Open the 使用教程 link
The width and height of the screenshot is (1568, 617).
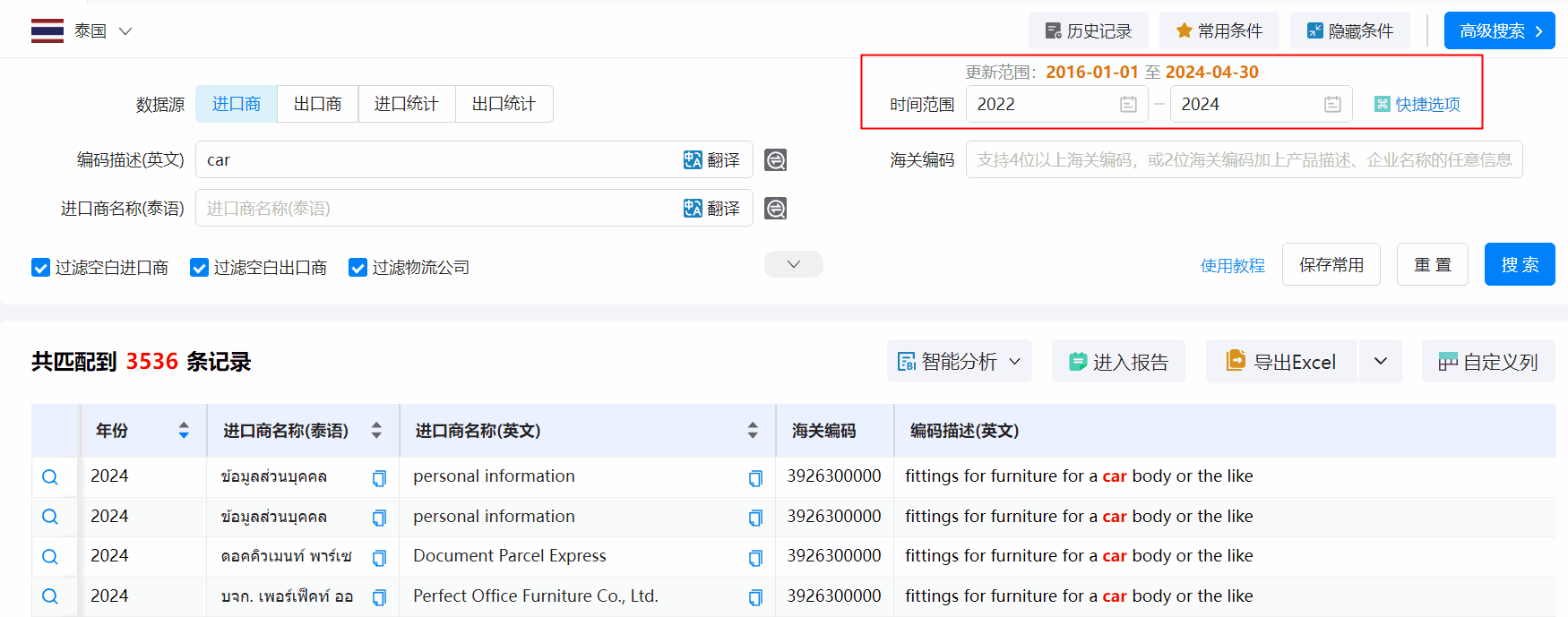(x=1232, y=265)
